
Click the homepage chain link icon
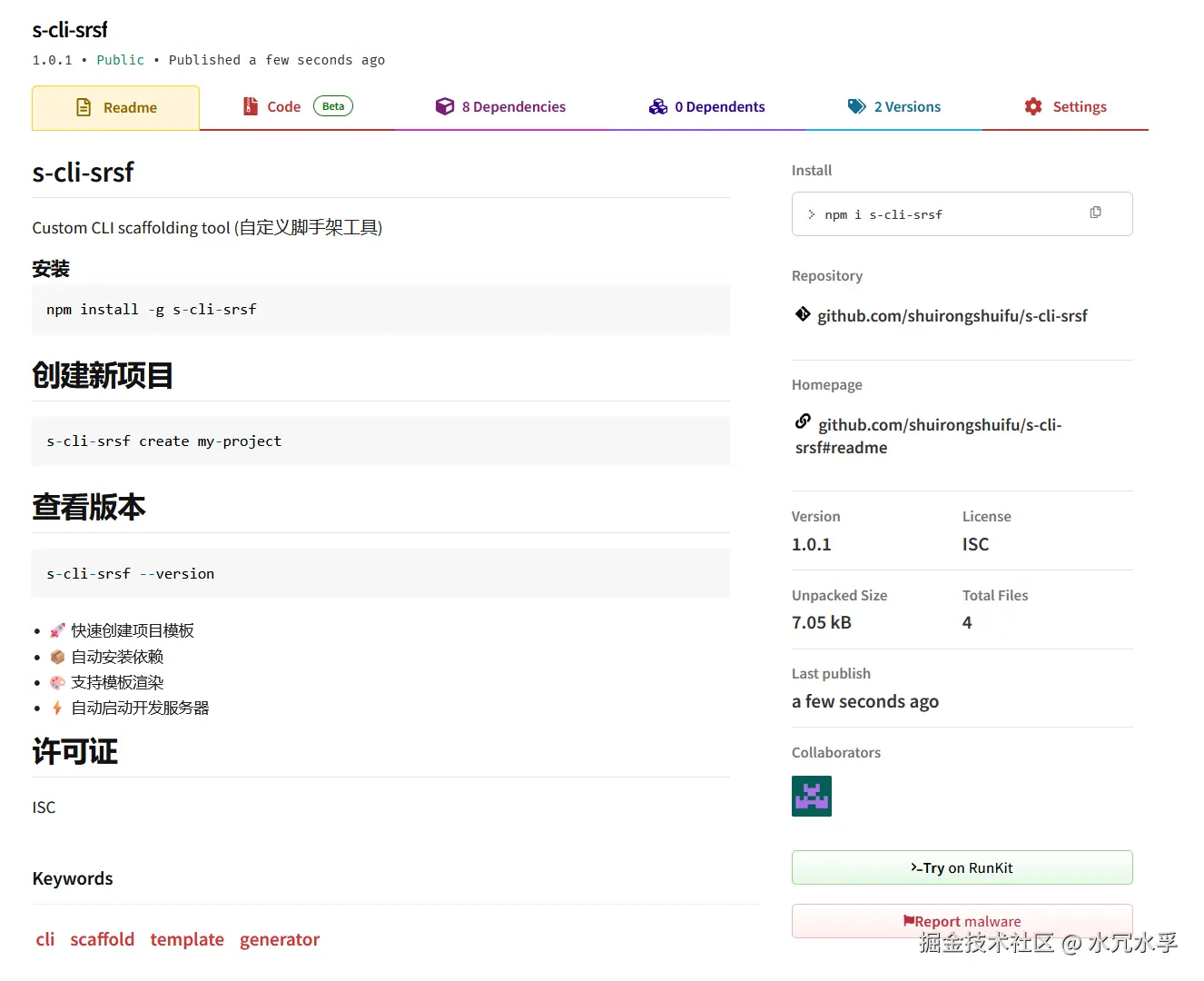coord(803,421)
